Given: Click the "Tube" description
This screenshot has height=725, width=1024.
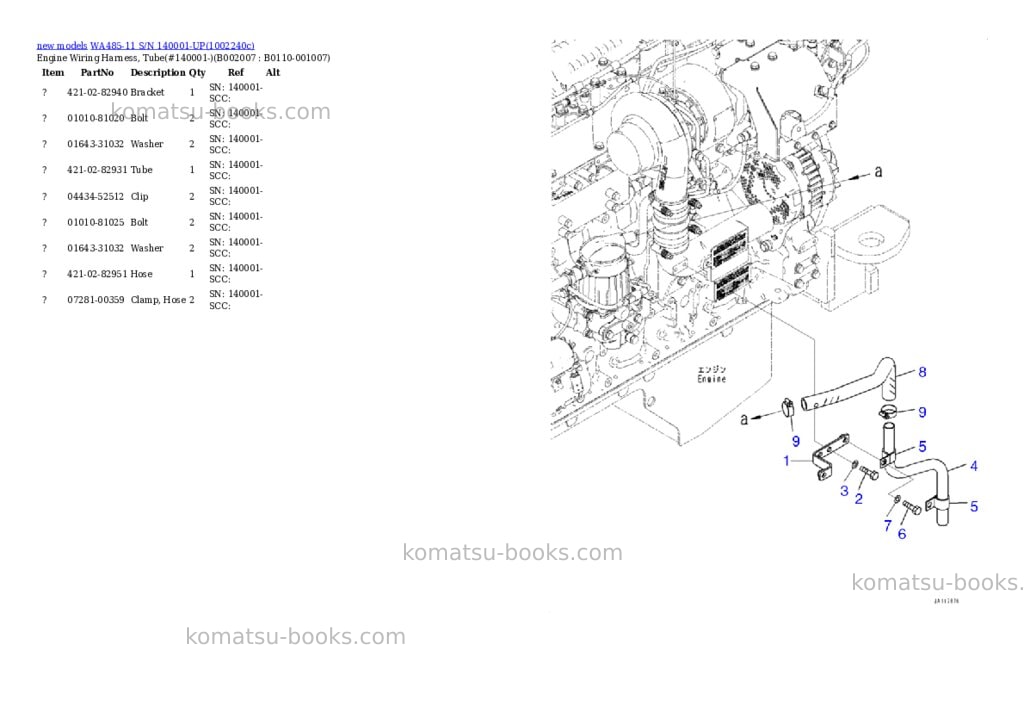Looking at the screenshot, I should pyautogui.click(x=141, y=170).
